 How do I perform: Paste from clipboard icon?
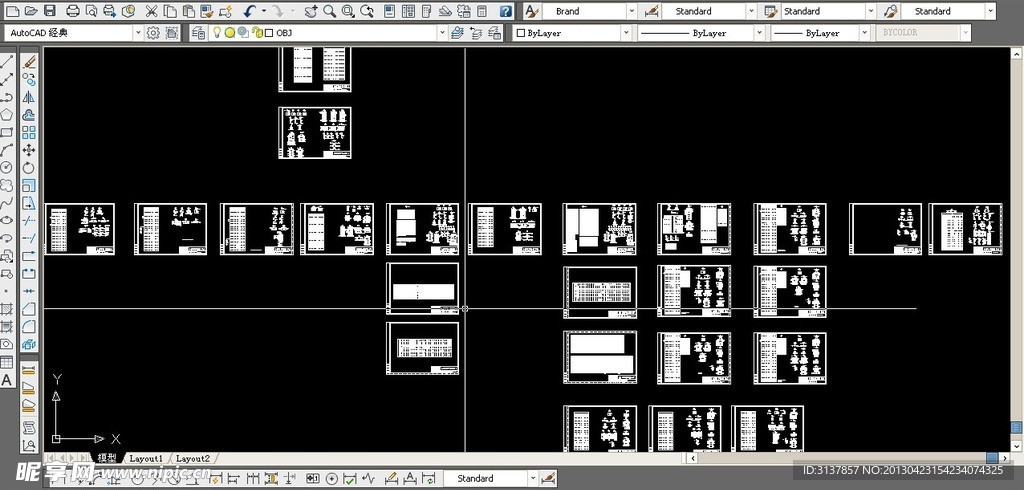click(188, 11)
